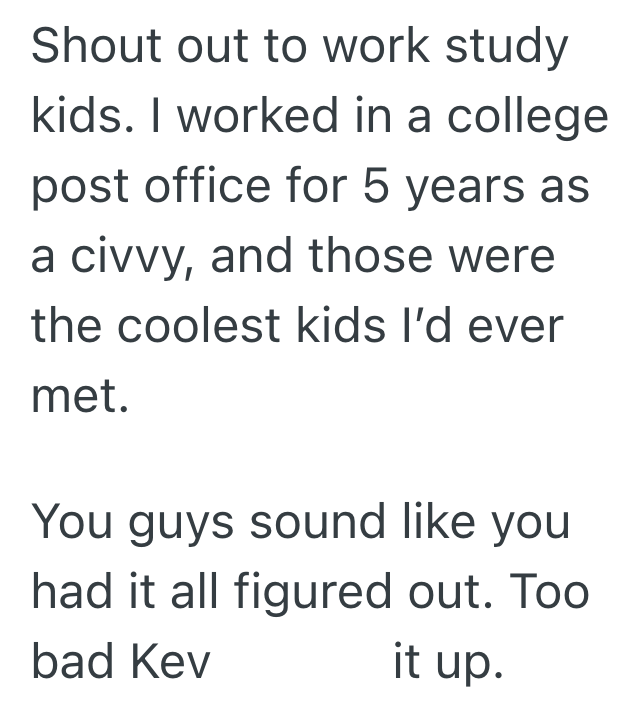Click the name 'Kev' in last line
This screenshot has height=714, width=636.
pos(179,662)
